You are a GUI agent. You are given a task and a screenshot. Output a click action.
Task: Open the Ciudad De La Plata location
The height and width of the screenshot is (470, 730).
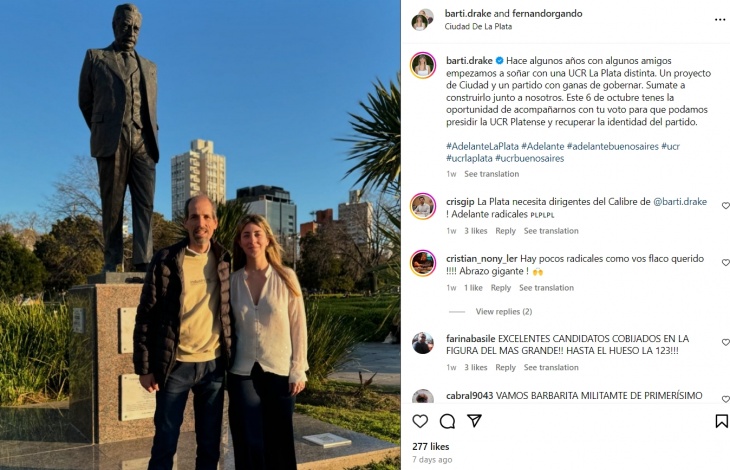(x=478, y=27)
